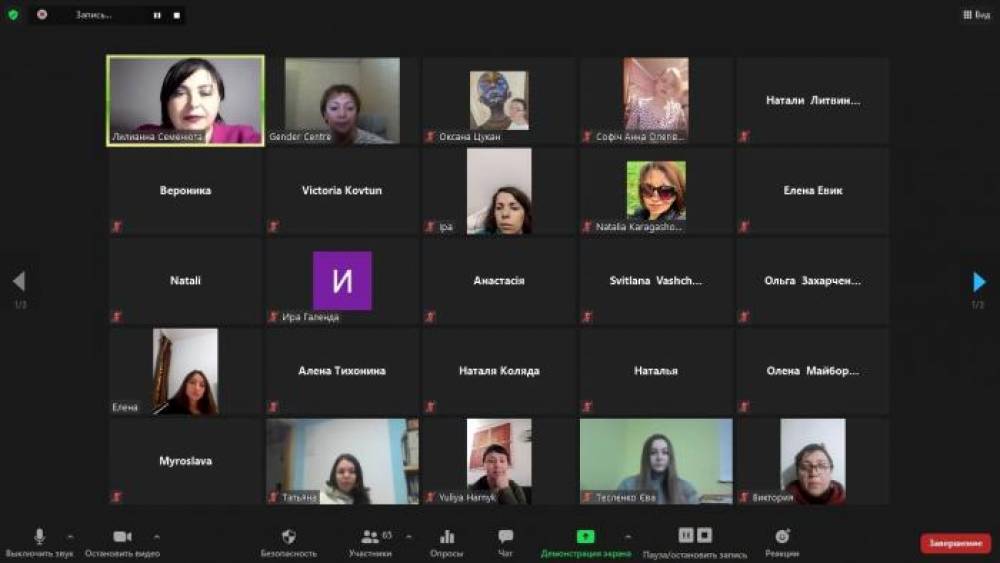The image size is (1000, 563).
Task: Go to previous page of participants
Action: coord(19,282)
